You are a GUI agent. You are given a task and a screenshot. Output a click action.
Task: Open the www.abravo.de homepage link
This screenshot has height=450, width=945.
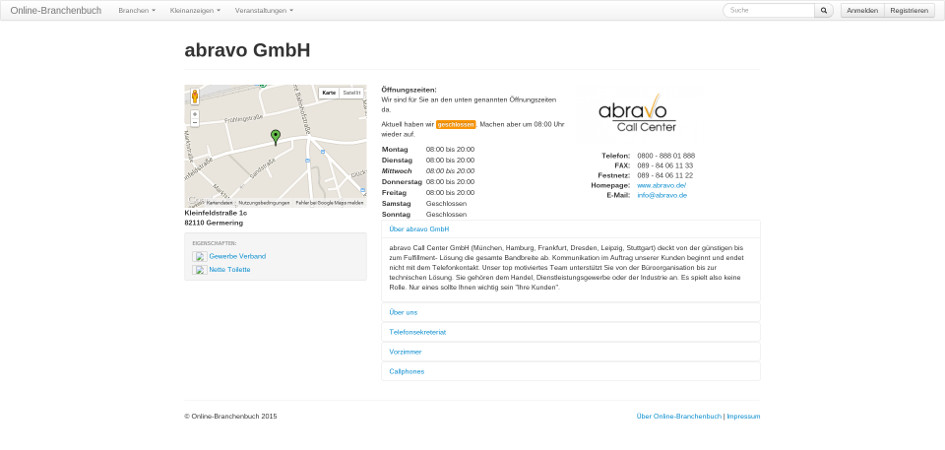click(662, 186)
